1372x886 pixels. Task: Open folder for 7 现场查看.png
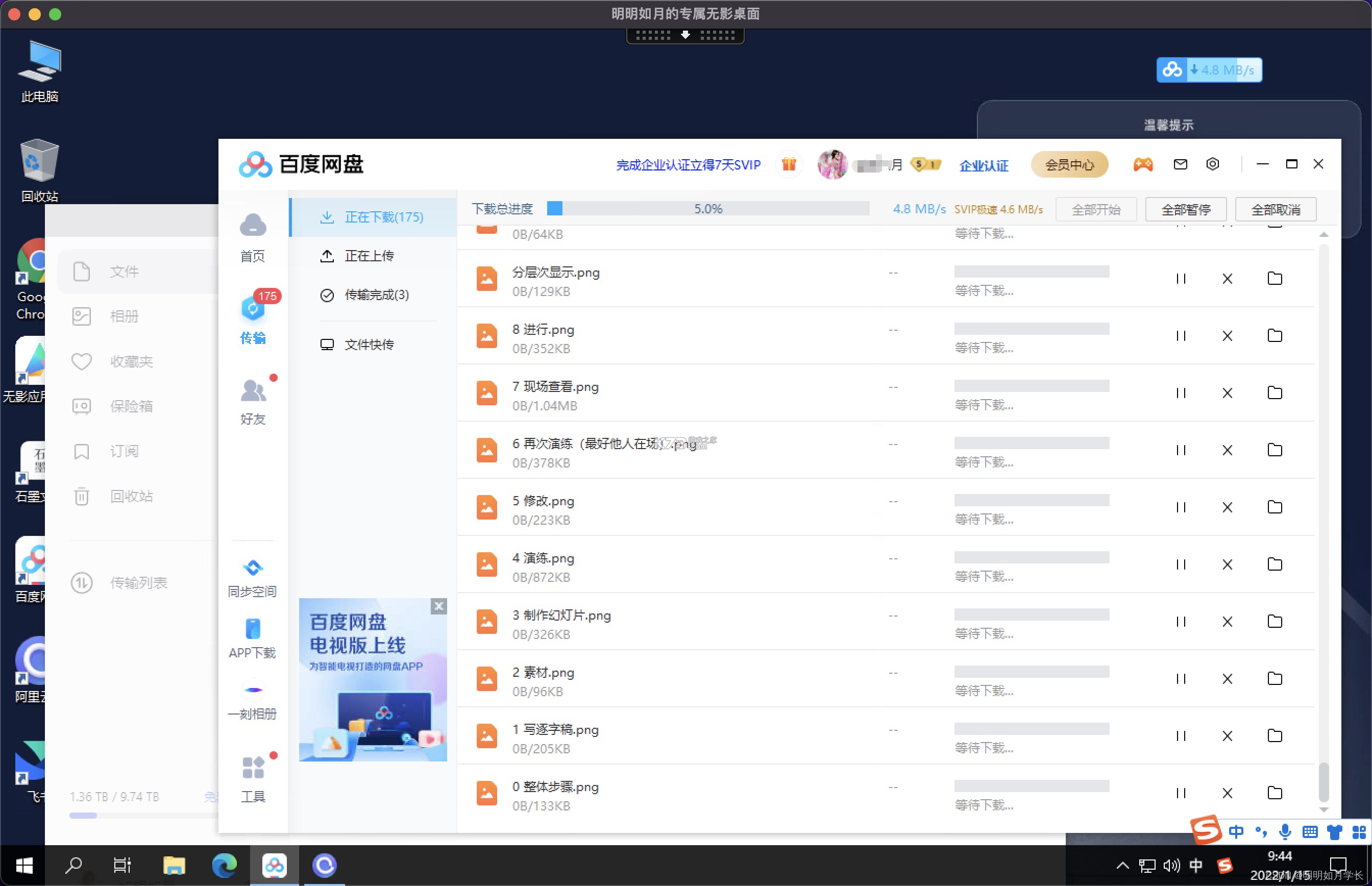tap(1275, 393)
